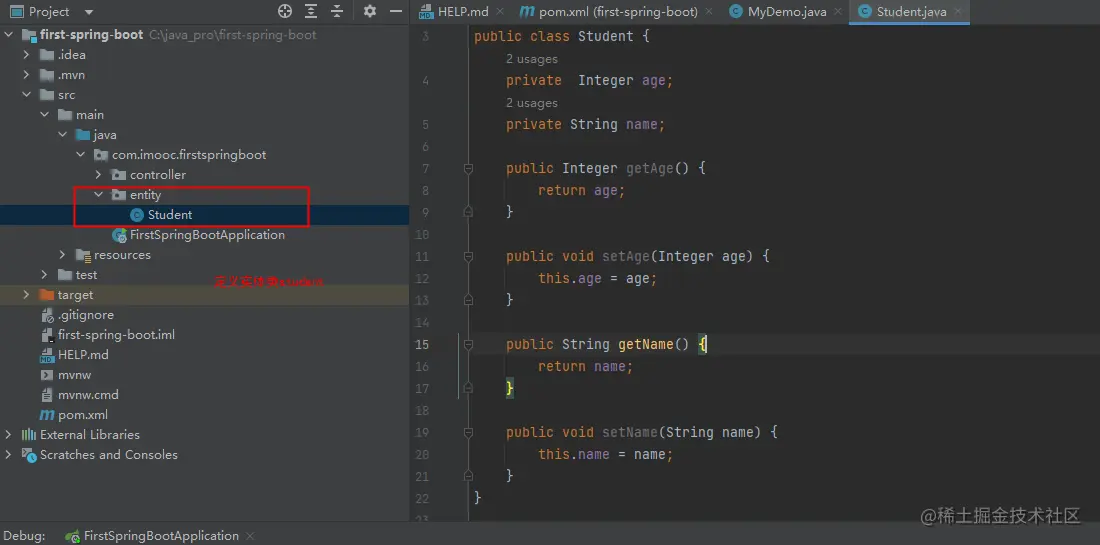Fold the setName method at line 19

468,432
